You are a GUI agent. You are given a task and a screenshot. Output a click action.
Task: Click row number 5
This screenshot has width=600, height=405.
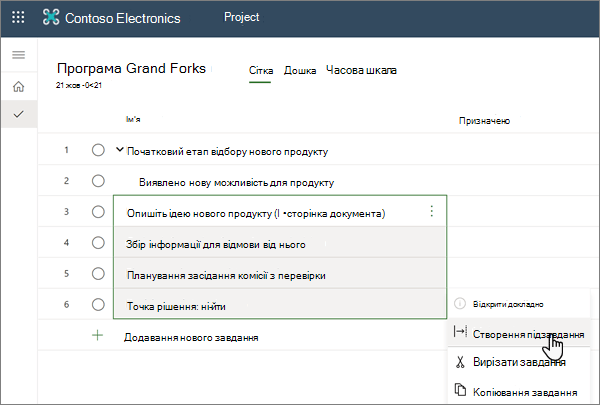coord(67,274)
